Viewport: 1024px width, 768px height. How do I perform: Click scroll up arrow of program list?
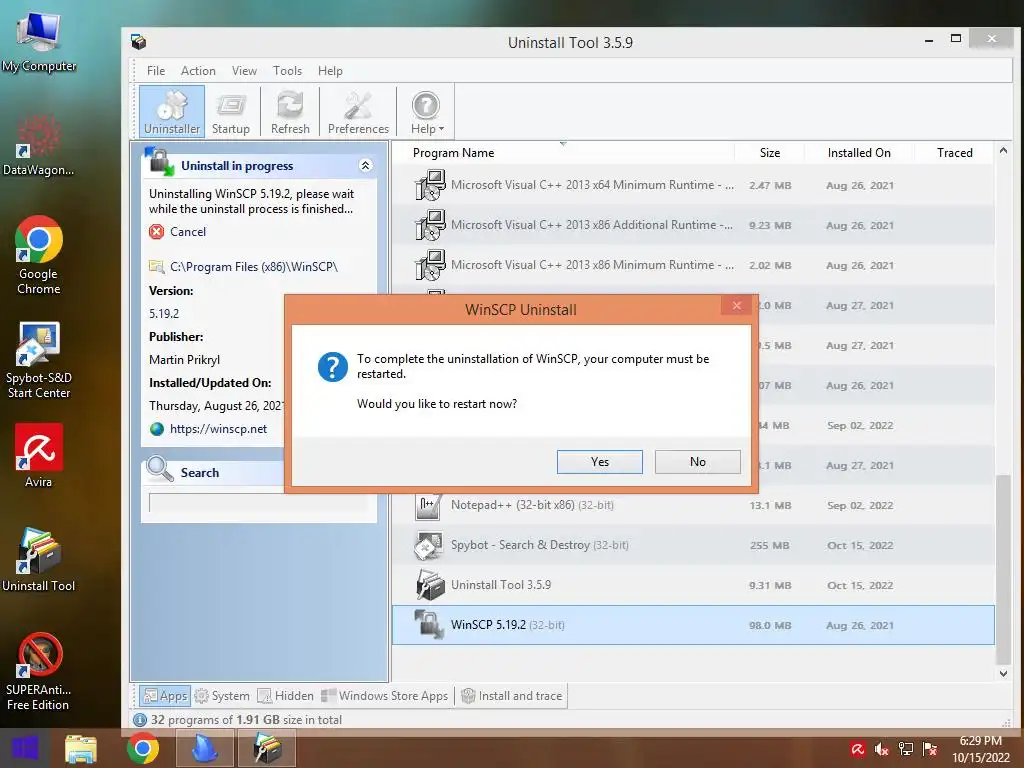point(1003,151)
